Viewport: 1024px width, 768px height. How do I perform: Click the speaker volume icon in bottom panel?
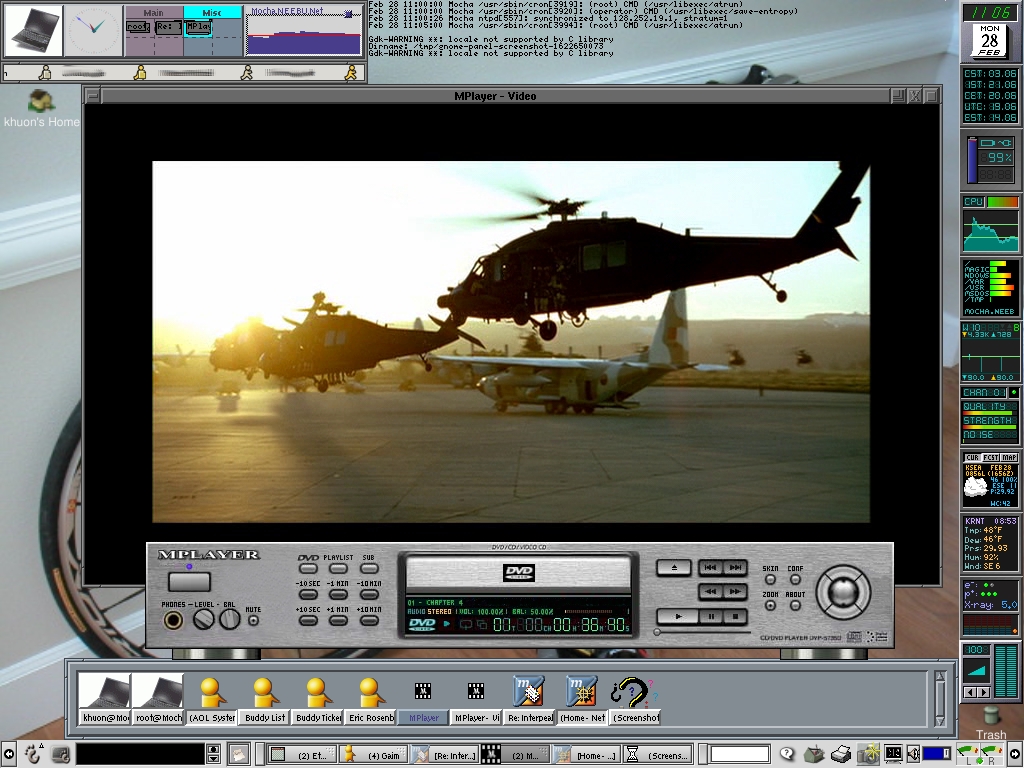913,754
